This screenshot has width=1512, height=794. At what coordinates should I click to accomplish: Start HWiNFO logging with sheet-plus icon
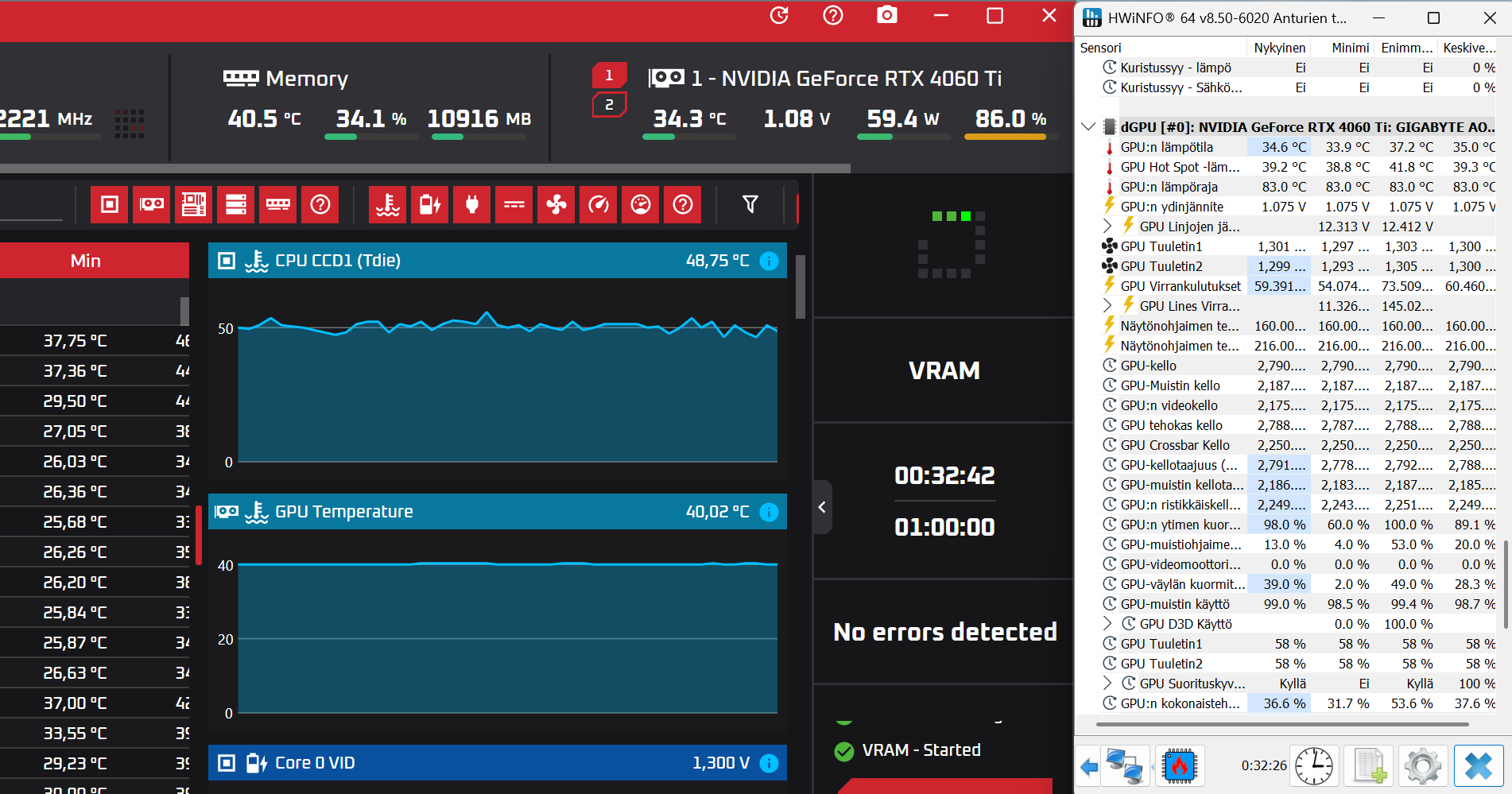pos(1368,766)
